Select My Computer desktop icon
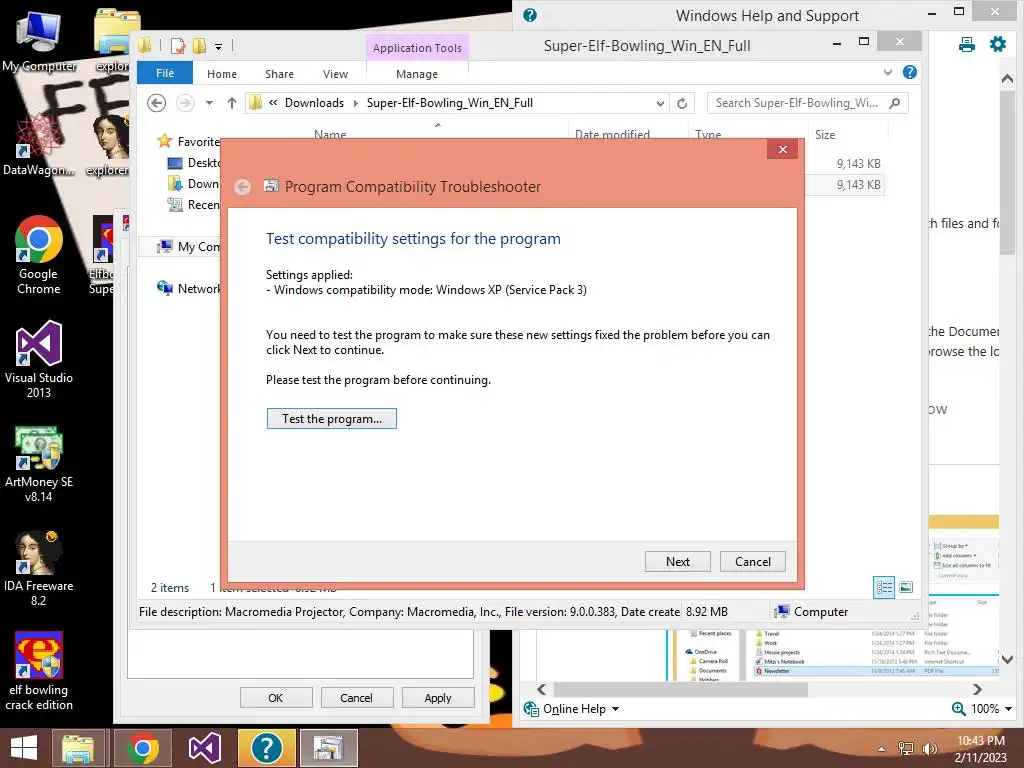The width and height of the screenshot is (1024, 768). 39,40
